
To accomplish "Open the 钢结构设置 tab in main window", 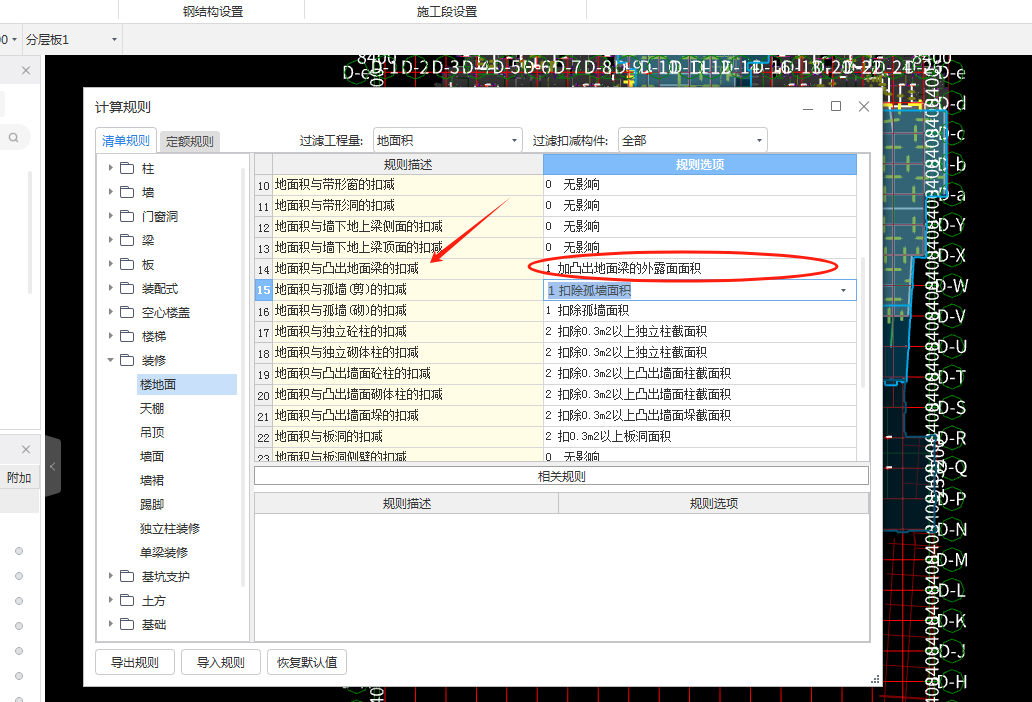I will click(x=213, y=11).
